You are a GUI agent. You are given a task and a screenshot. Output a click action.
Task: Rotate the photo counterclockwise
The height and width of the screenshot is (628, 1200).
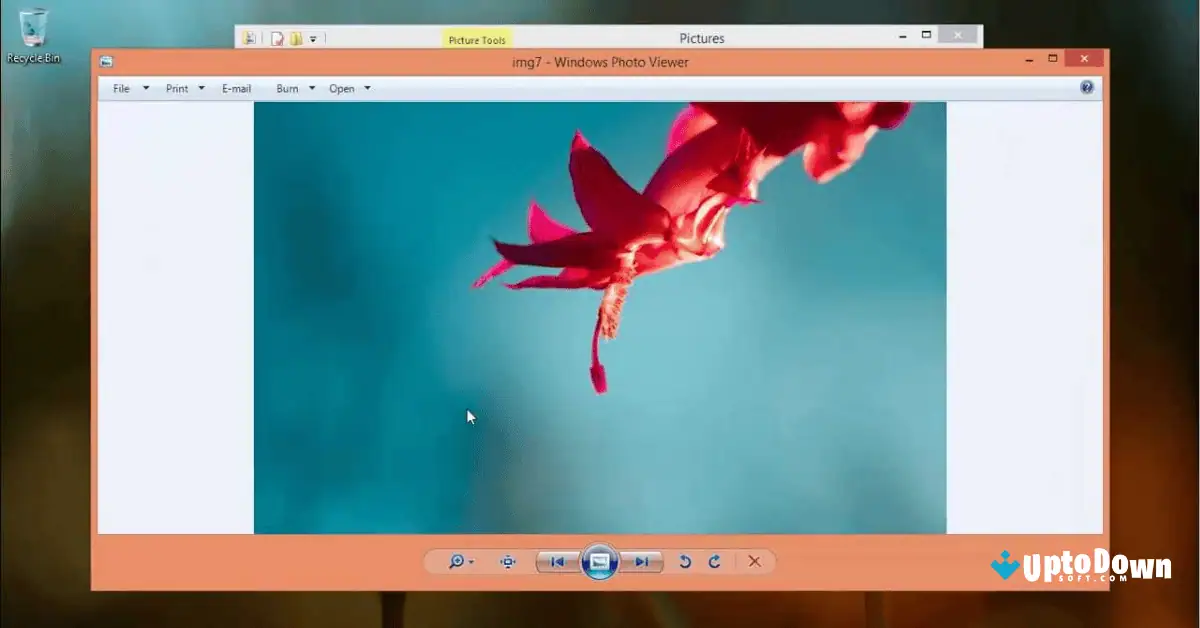click(x=684, y=561)
